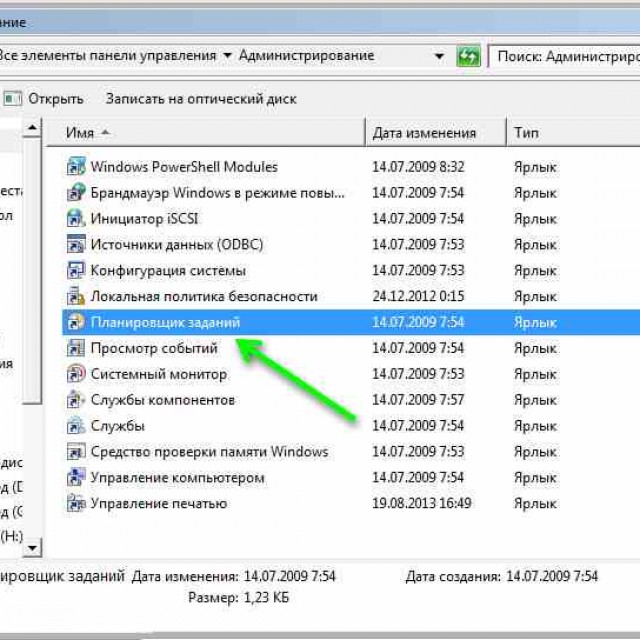The height and width of the screenshot is (640, 640).
Task: Click the green refresh button in address bar
Action: click(468, 56)
